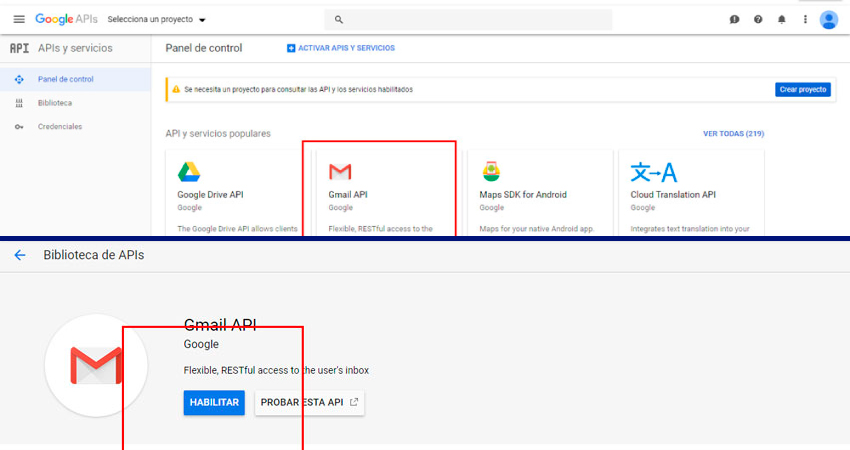Click the external-link icon on Probar esta API

pyautogui.click(x=354, y=402)
